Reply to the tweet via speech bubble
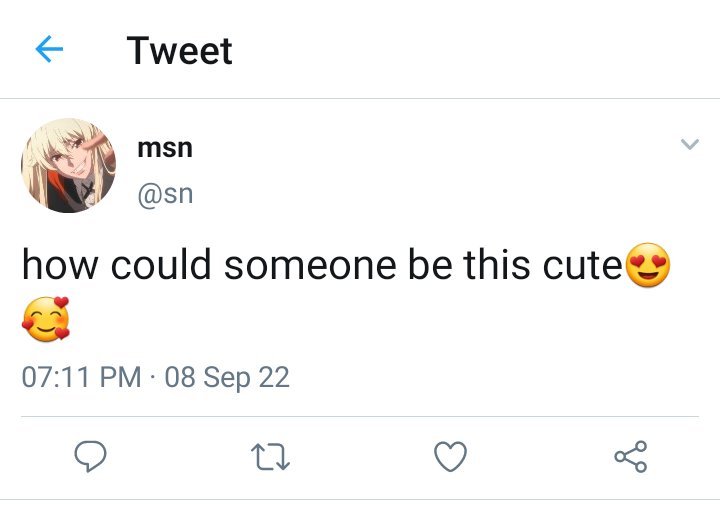 point(90,456)
